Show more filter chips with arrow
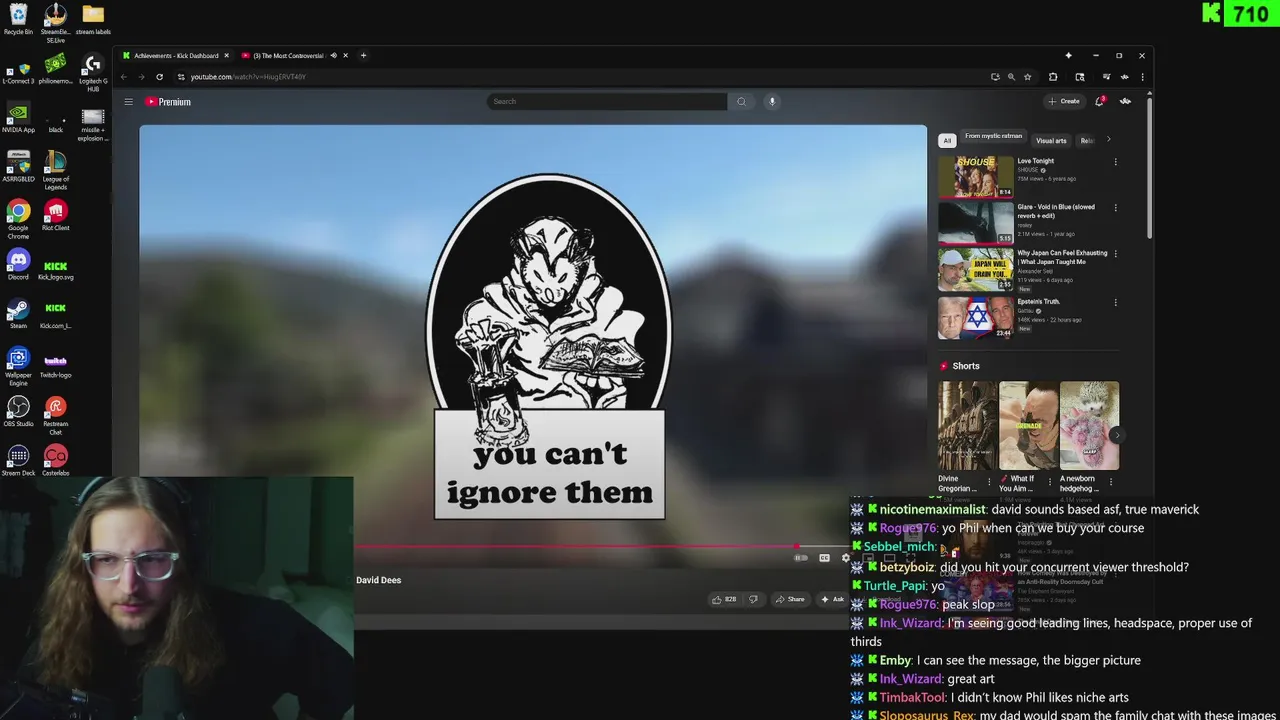The height and width of the screenshot is (720, 1280). tap(1108, 140)
